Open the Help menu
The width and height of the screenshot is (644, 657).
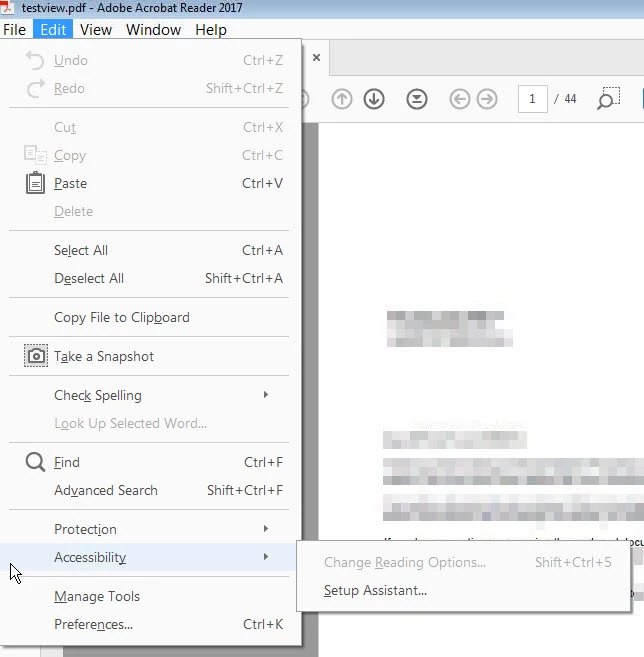coord(211,30)
